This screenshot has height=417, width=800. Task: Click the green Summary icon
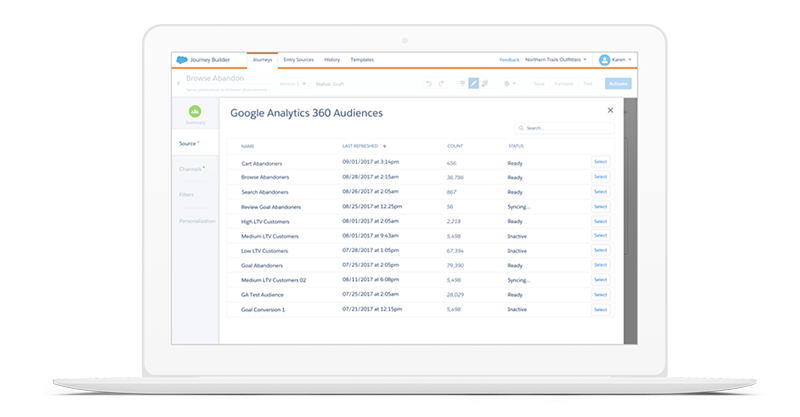pyautogui.click(x=195, y=111)
